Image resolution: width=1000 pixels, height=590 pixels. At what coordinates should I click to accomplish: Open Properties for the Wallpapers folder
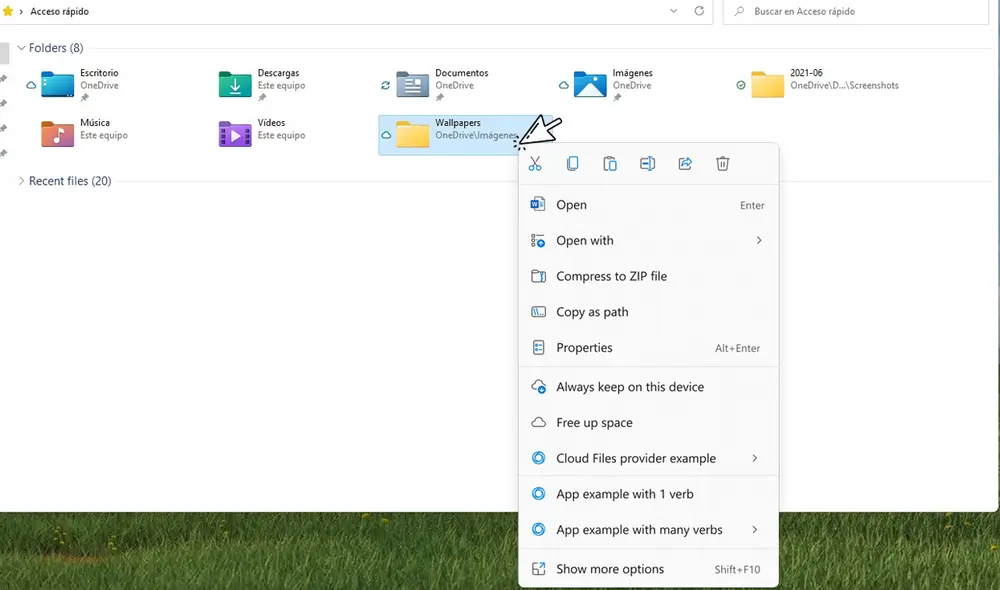click(584, 347)
